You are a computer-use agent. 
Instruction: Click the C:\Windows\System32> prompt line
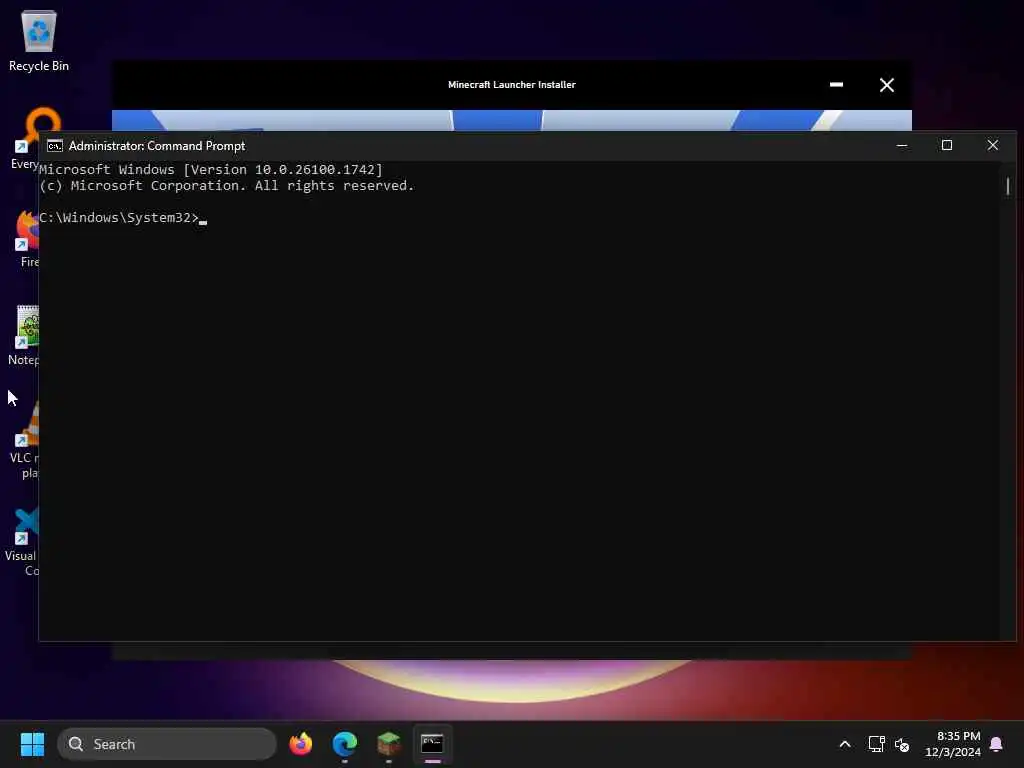123,217
